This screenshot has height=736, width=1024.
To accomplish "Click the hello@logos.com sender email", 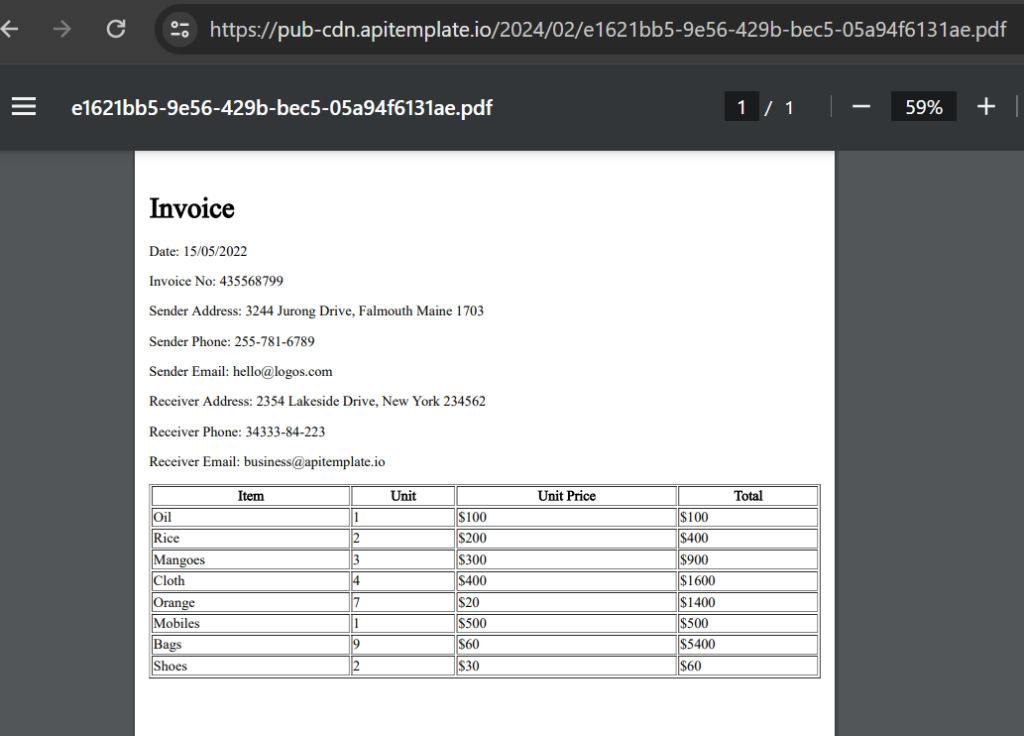I will pyautogui.click(x=282, y=372).
